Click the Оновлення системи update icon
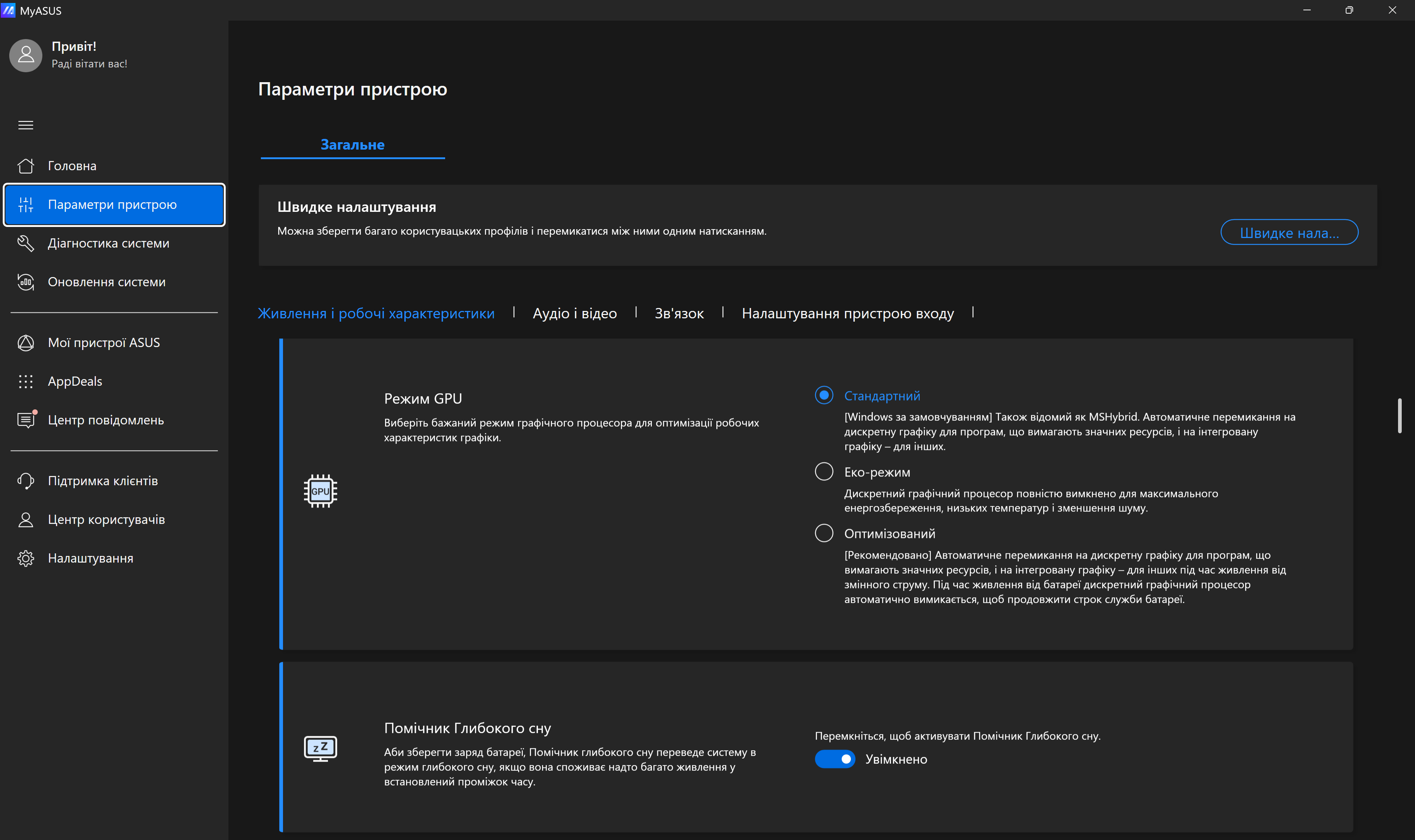This screenshot has height=840, width=1415. point(25,282)
